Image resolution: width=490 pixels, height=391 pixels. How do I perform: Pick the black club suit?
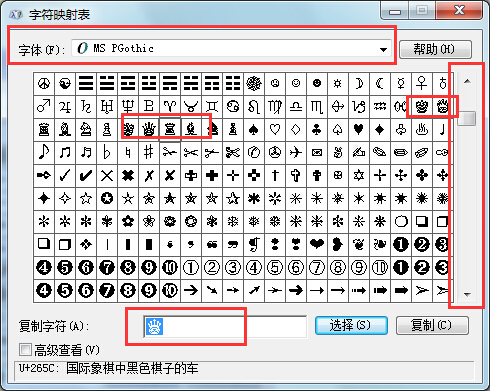click(x=317, y=129)
